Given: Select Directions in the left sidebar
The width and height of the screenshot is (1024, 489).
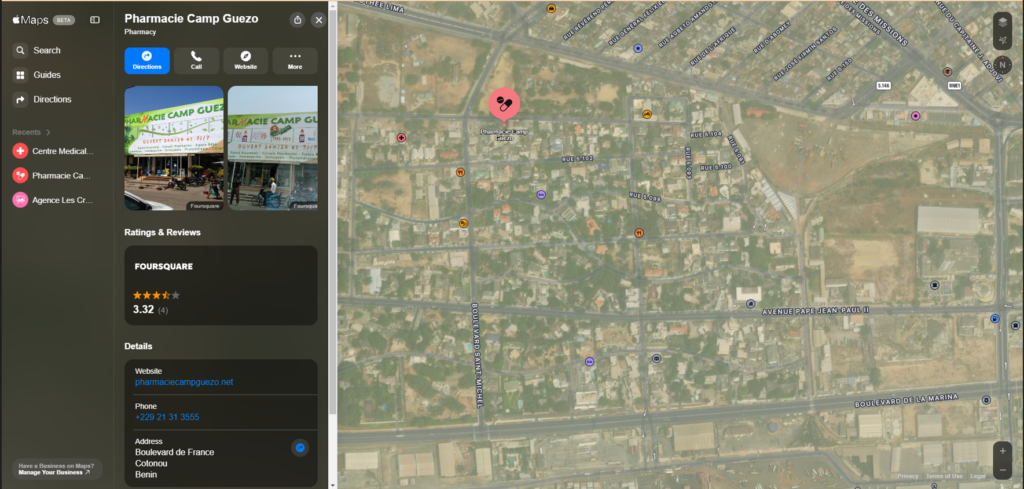Looking at the screenshot, I should pos(52,99).
